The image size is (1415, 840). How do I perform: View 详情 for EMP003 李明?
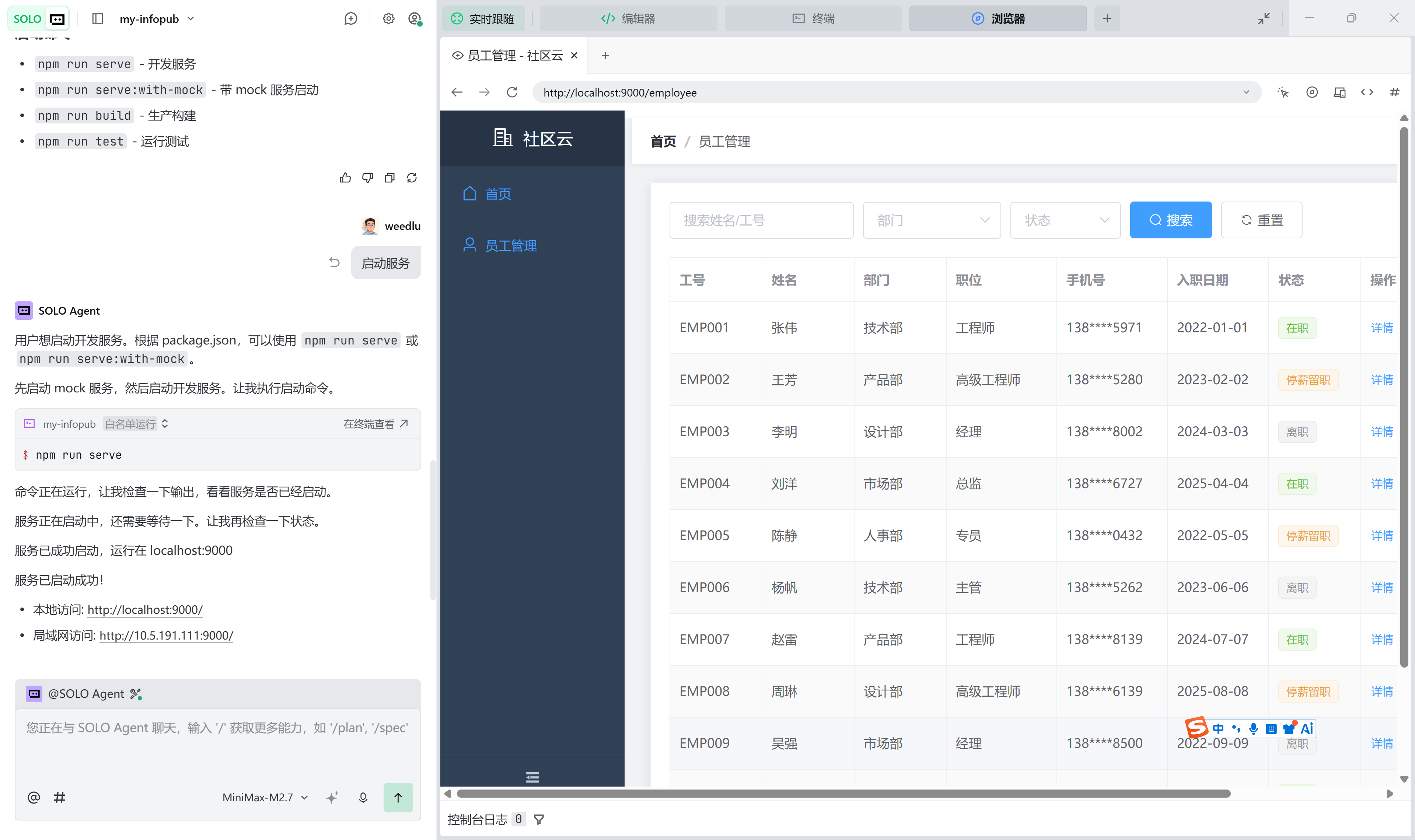pos(1381,432)
